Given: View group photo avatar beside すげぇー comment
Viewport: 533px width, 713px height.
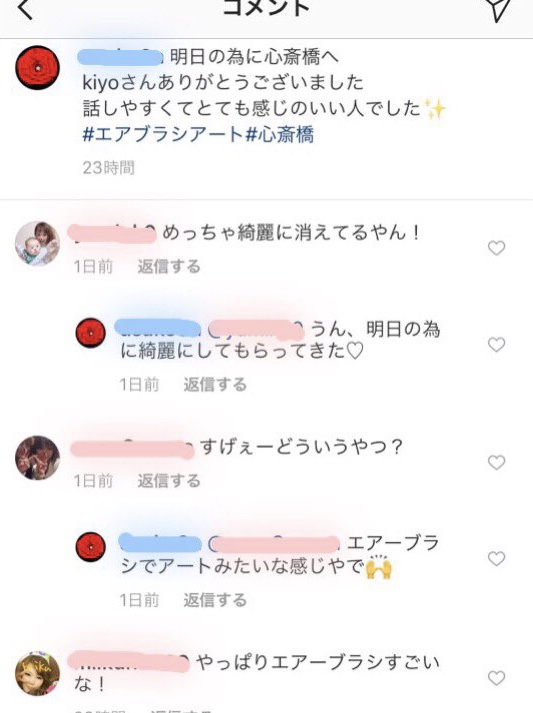Looking at the screenshot, I should [38, 457].
